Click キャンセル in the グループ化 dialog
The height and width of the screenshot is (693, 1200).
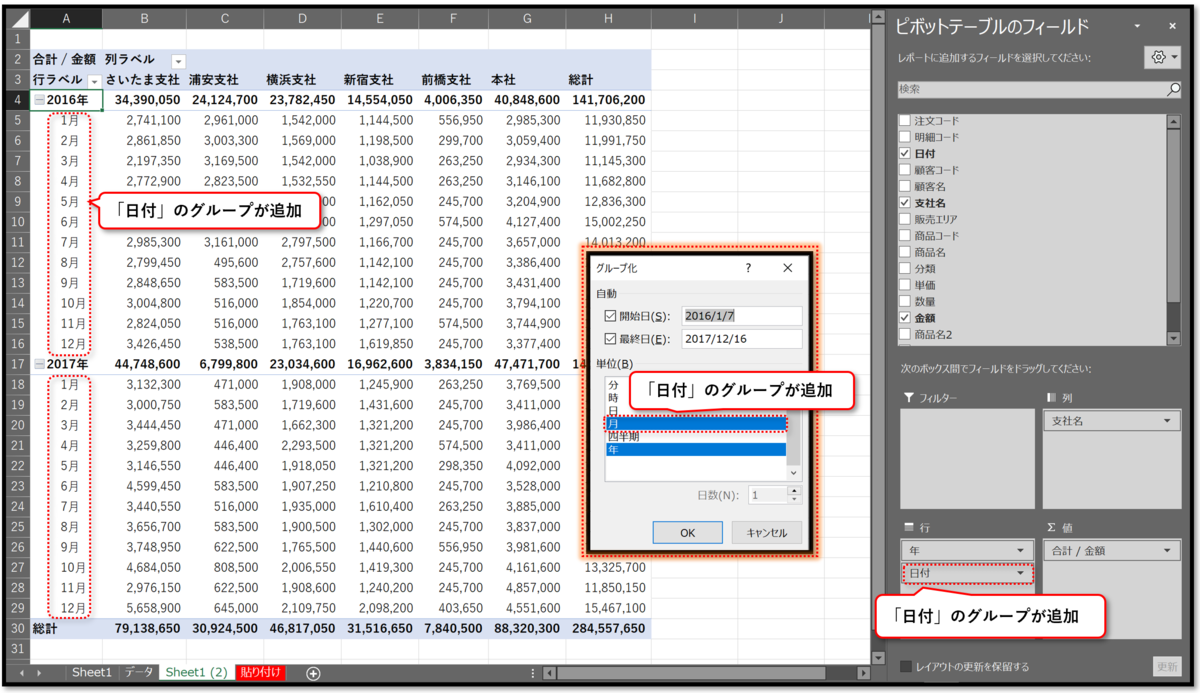pos(767,533)
